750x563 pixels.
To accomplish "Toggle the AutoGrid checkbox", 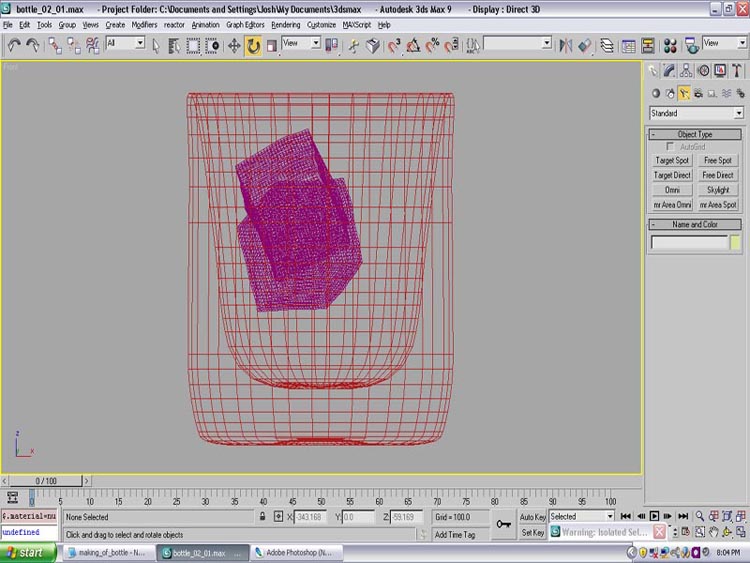I will click(672, 147).
